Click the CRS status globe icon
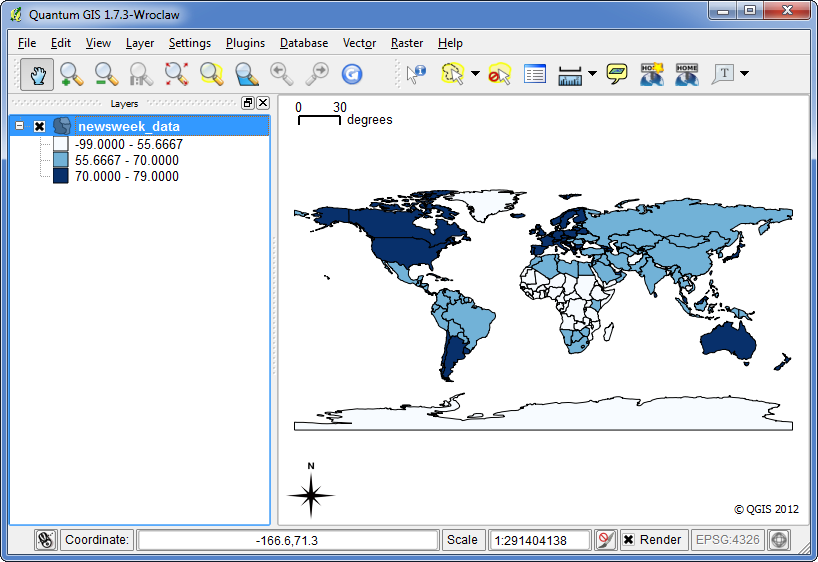This screenshot has height=562, width=818. coord(779,540)
